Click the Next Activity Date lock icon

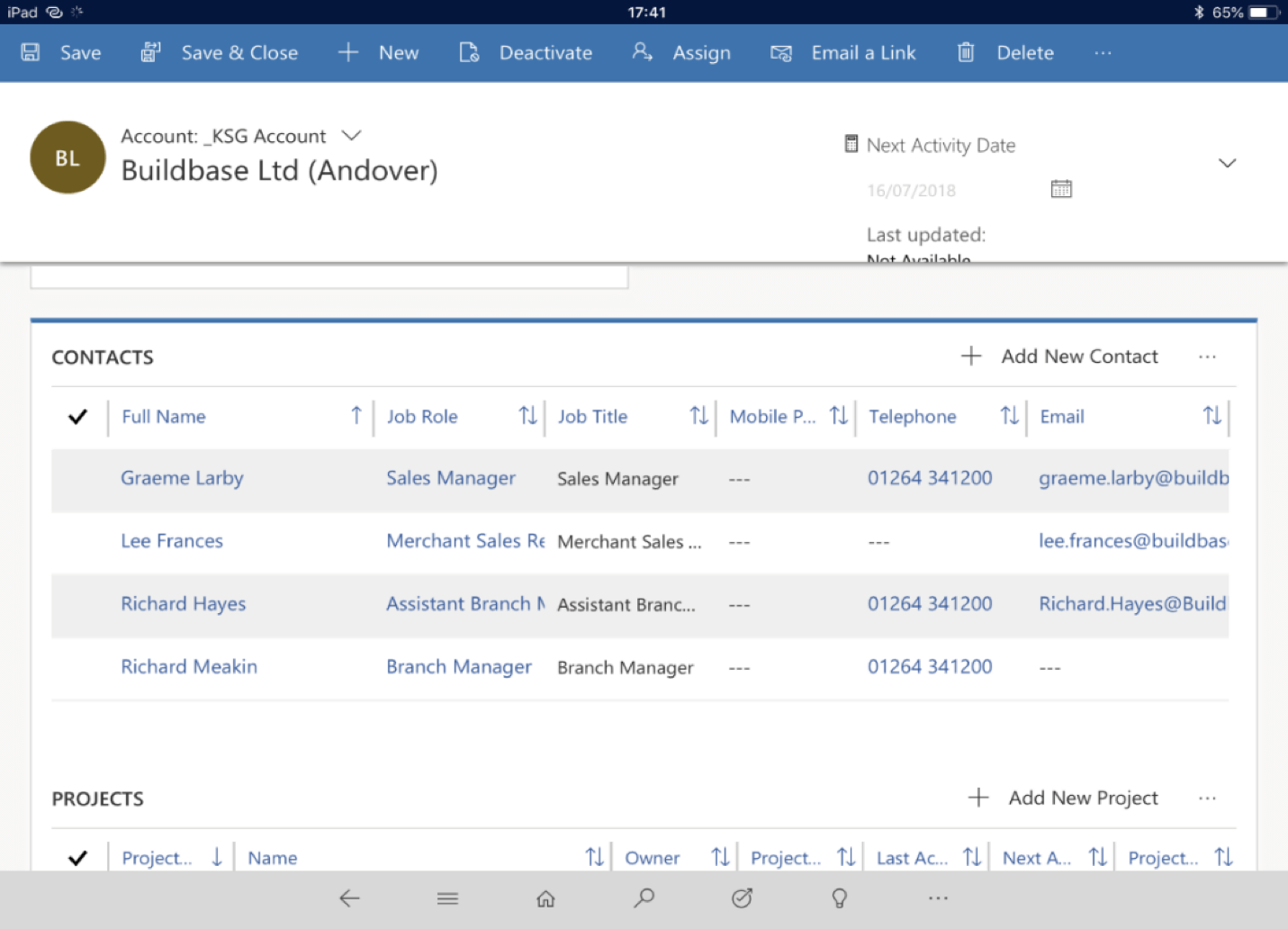point(851,144)
